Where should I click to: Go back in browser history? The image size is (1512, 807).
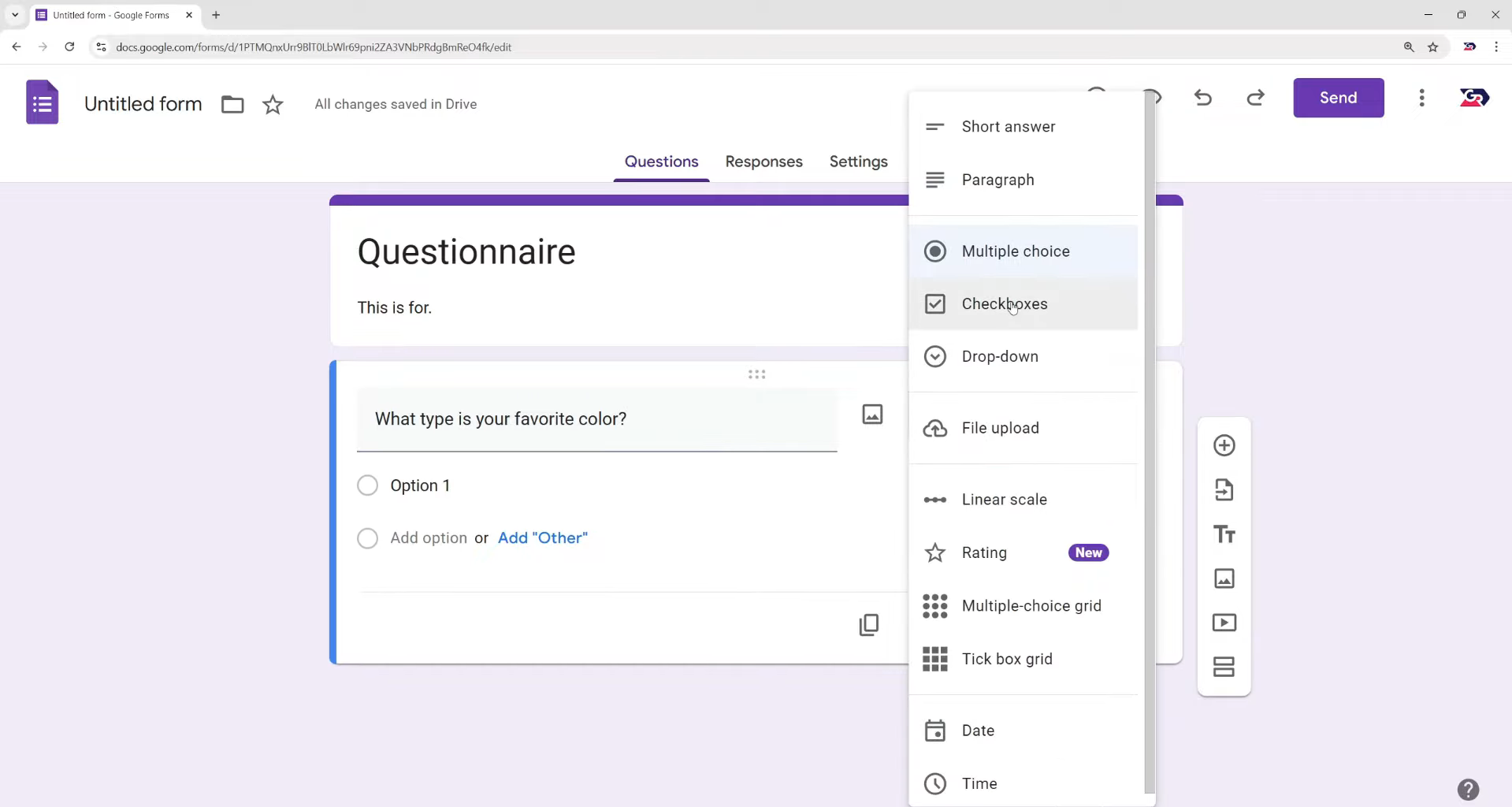click(17, 47)
